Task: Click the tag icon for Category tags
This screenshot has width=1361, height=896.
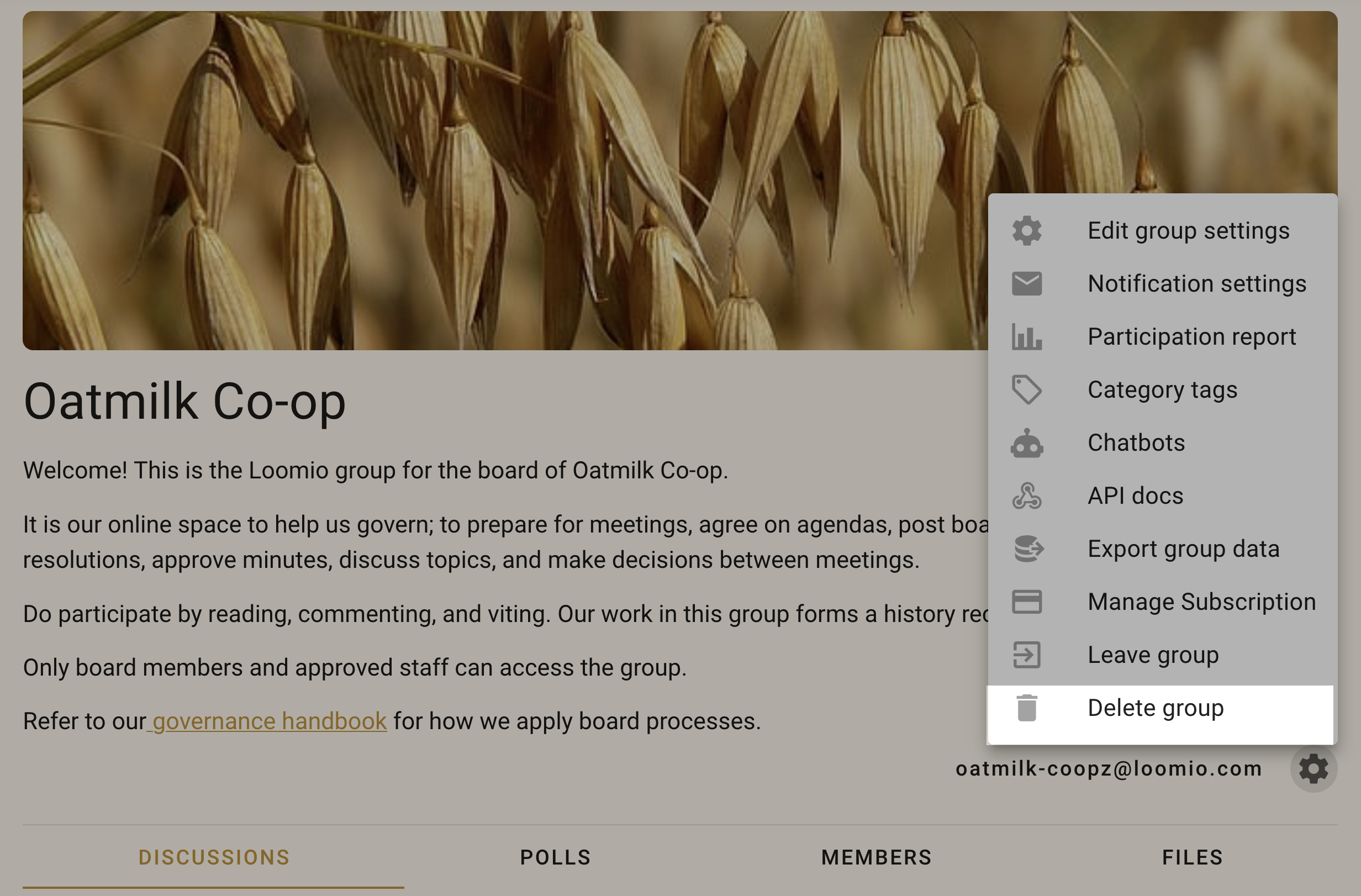Action: (x=1026, y=390)
